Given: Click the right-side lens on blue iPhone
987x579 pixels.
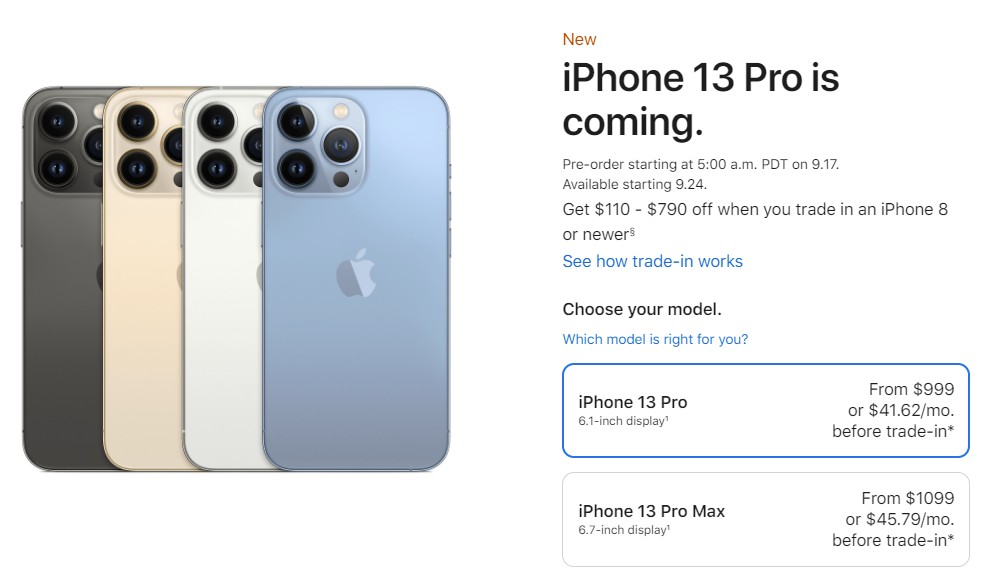Looking at the screenshot, I should point(341,145).
